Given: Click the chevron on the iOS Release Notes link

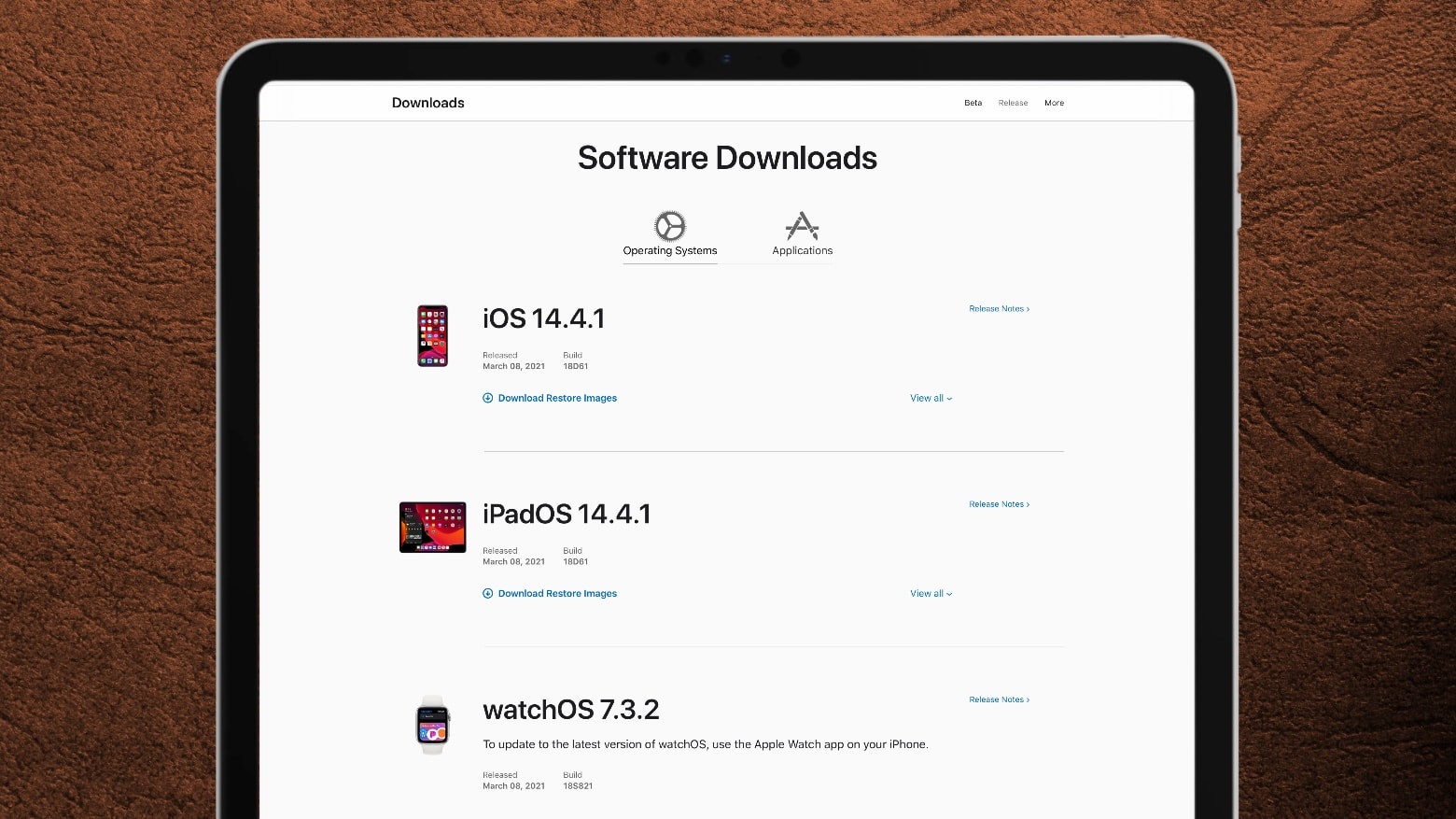Looking at the screenshot, I should pyautogui.click(x=1028, y=308).
